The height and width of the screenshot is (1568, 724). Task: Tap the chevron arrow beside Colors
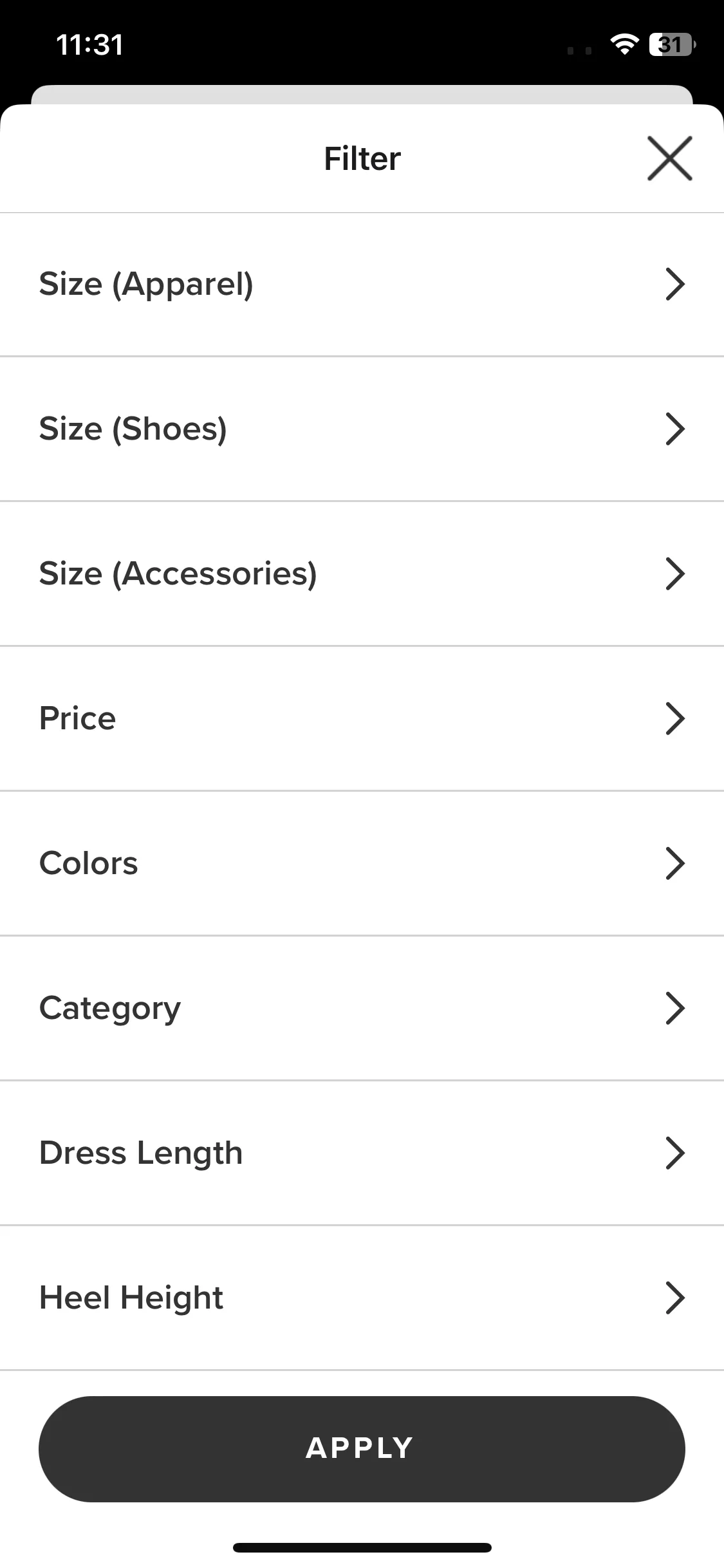pyautogui.click(x=674, y=863)
